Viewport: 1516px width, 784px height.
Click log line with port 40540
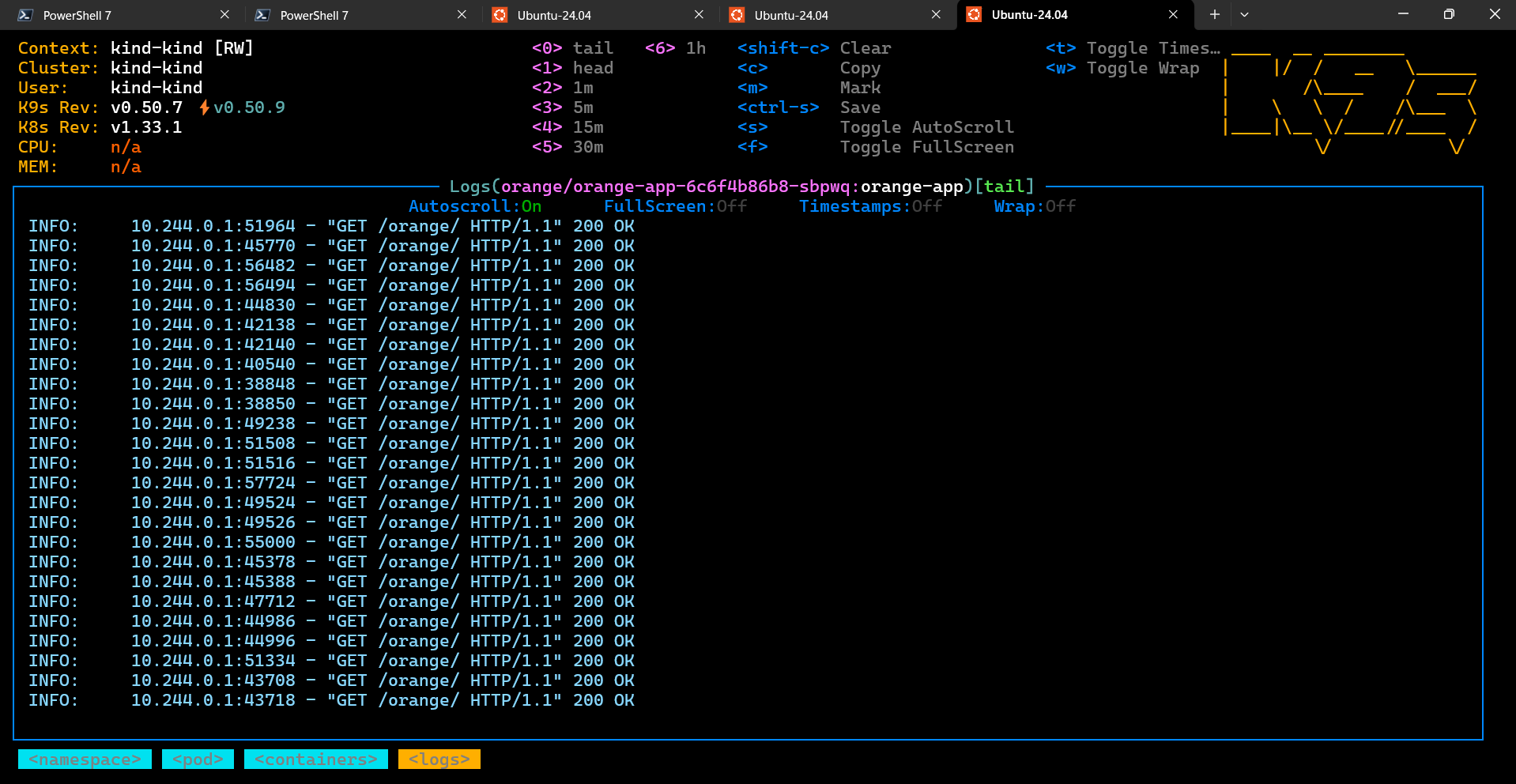331,364
